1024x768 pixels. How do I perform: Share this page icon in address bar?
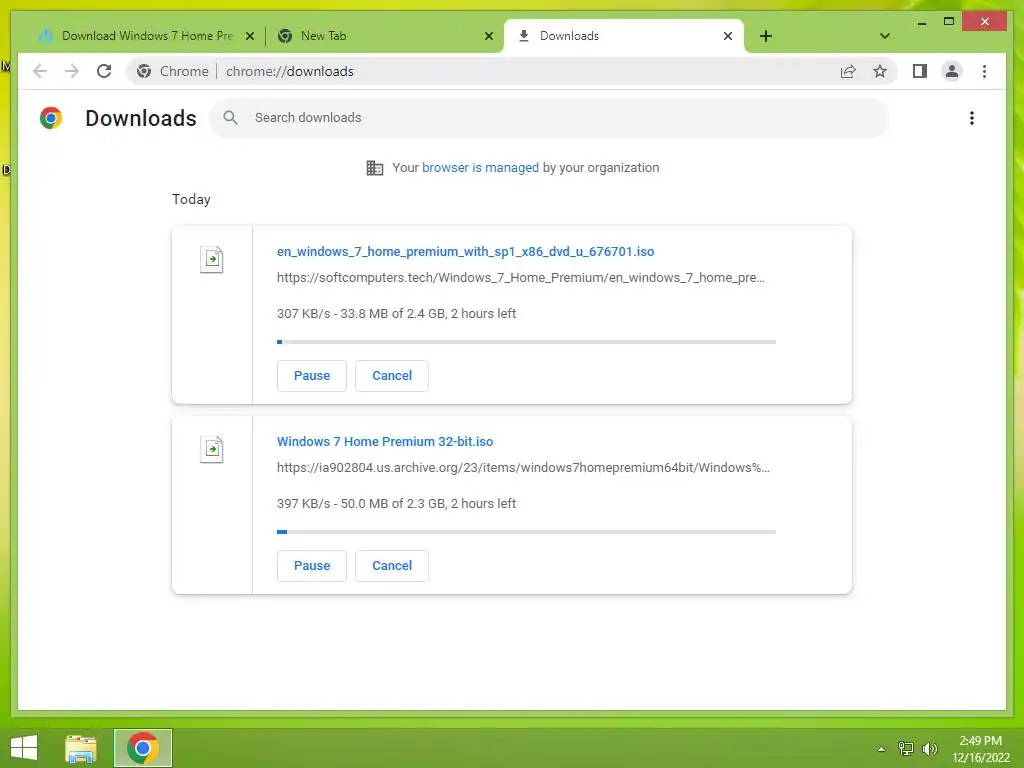click(848, 71)
